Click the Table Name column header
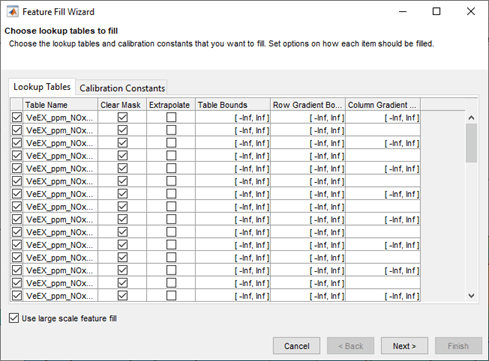The width and height of the screenshot is (489, 361). [60, 105]
